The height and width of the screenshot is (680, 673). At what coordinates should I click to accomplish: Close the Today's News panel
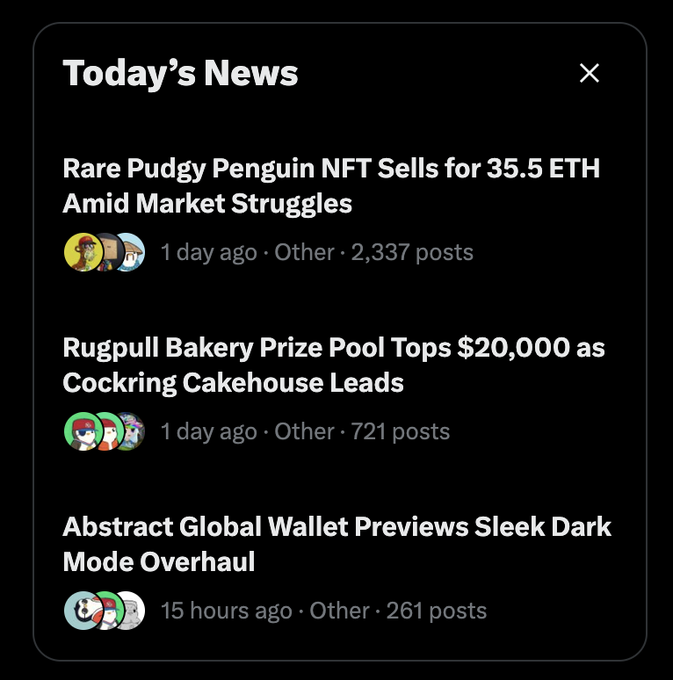pyautogui.click(x=590, y=73)
